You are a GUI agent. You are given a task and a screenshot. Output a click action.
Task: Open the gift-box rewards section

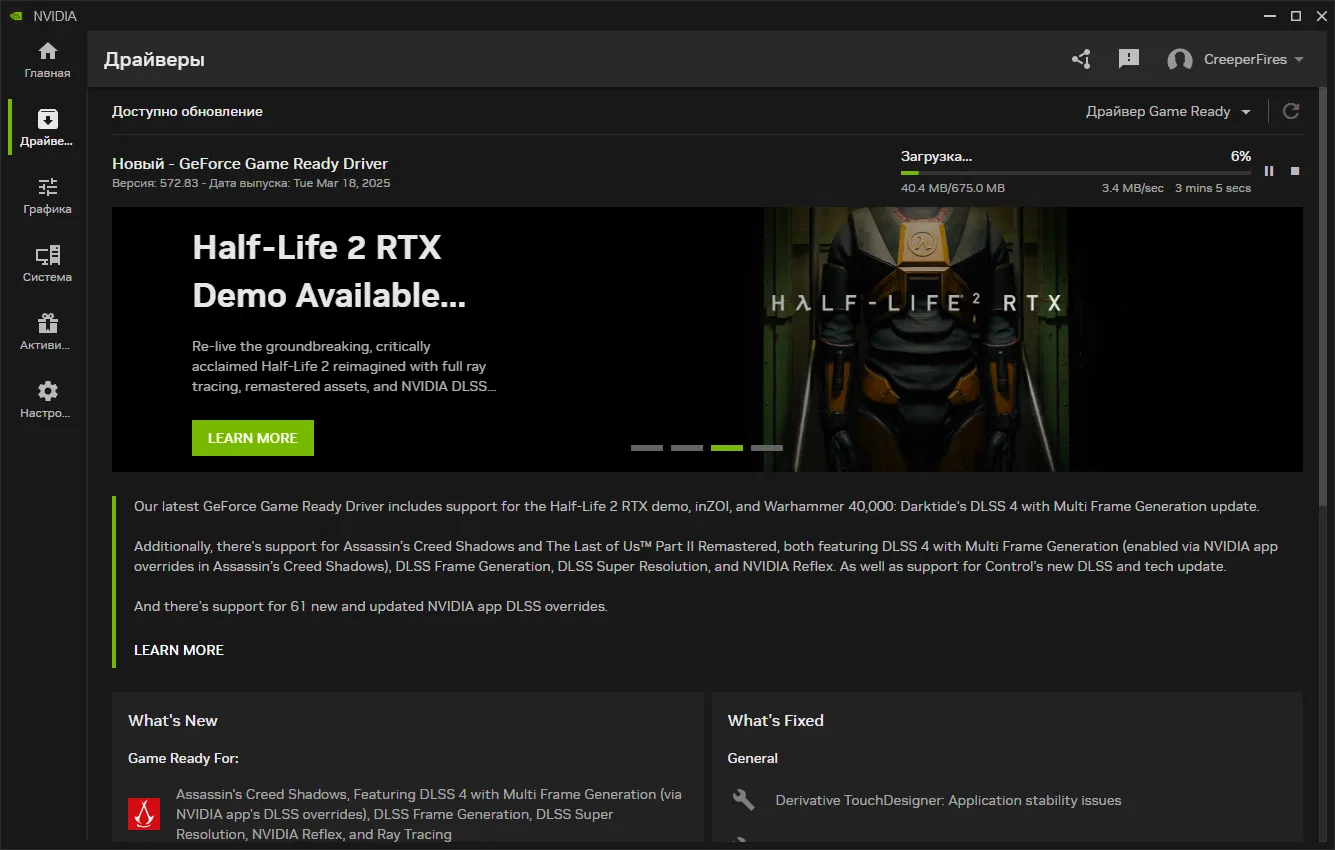(47, 332)
